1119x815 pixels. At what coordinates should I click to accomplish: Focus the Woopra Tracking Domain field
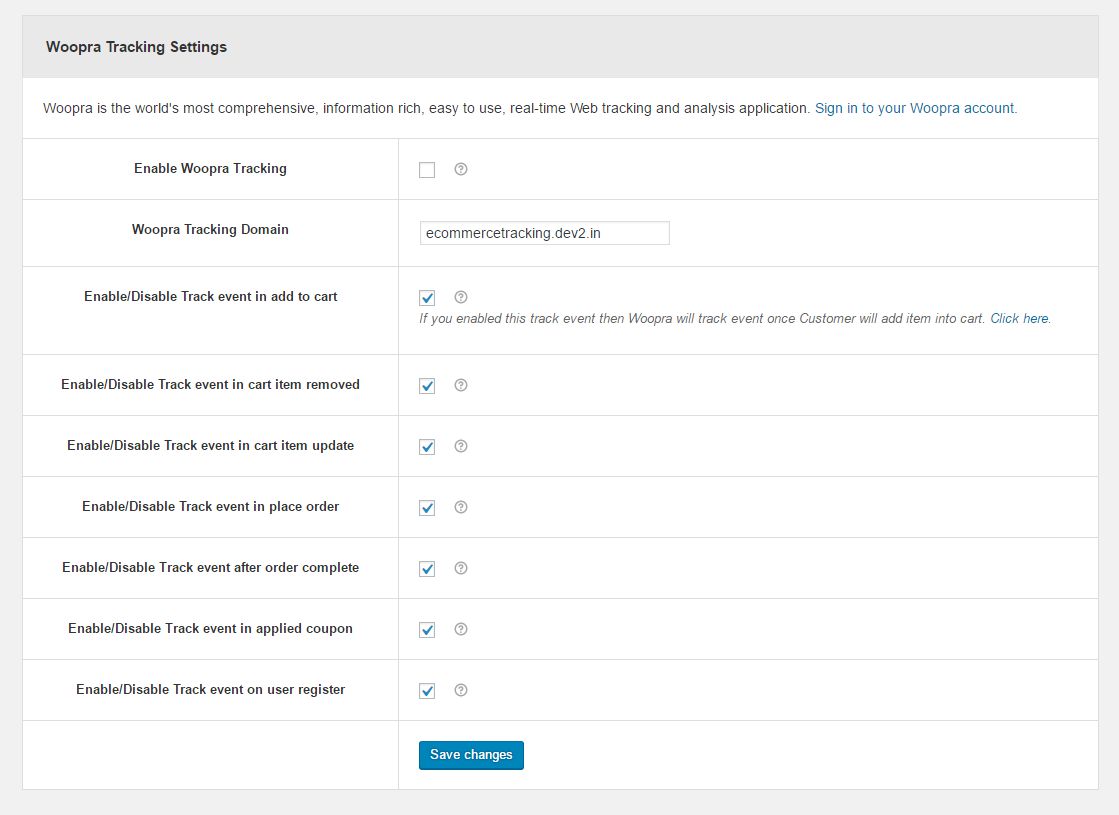tap(544, 233)
